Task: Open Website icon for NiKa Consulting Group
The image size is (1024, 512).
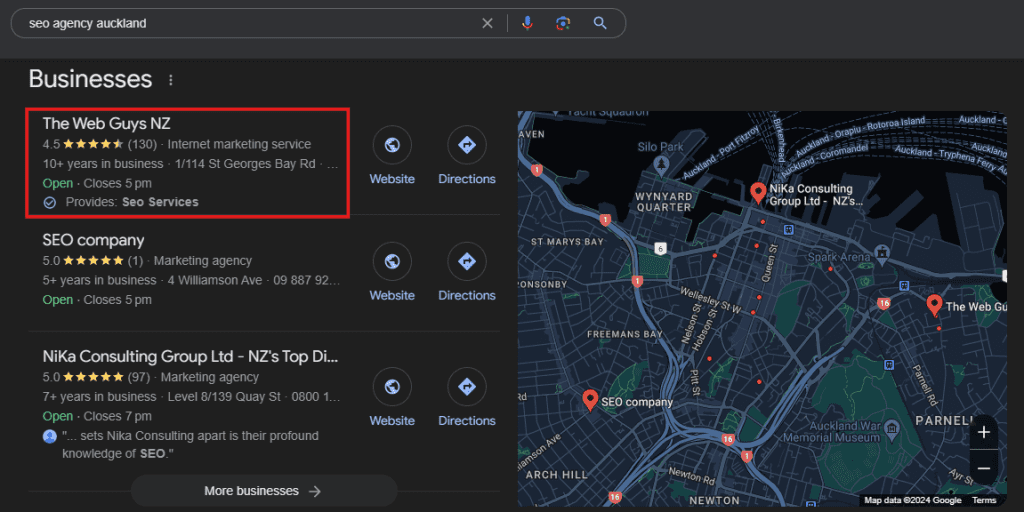Action: click(392, 387)
